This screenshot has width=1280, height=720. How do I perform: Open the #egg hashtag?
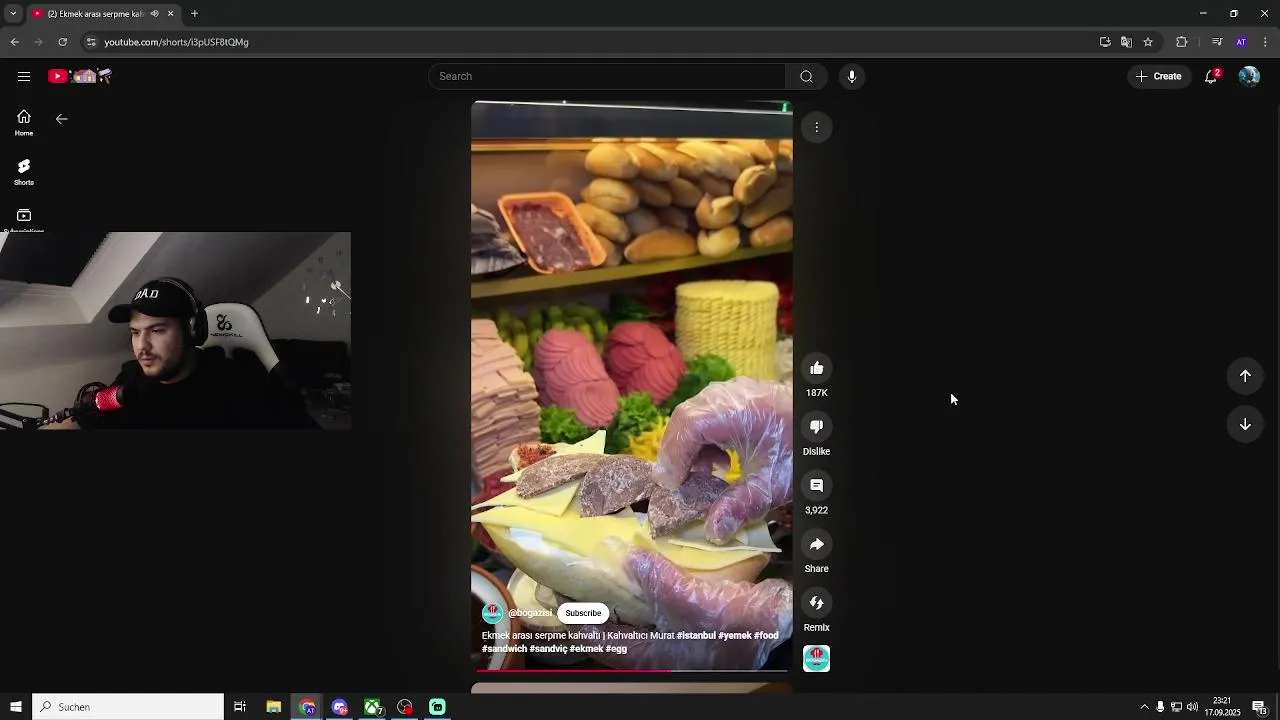(616, 649)
